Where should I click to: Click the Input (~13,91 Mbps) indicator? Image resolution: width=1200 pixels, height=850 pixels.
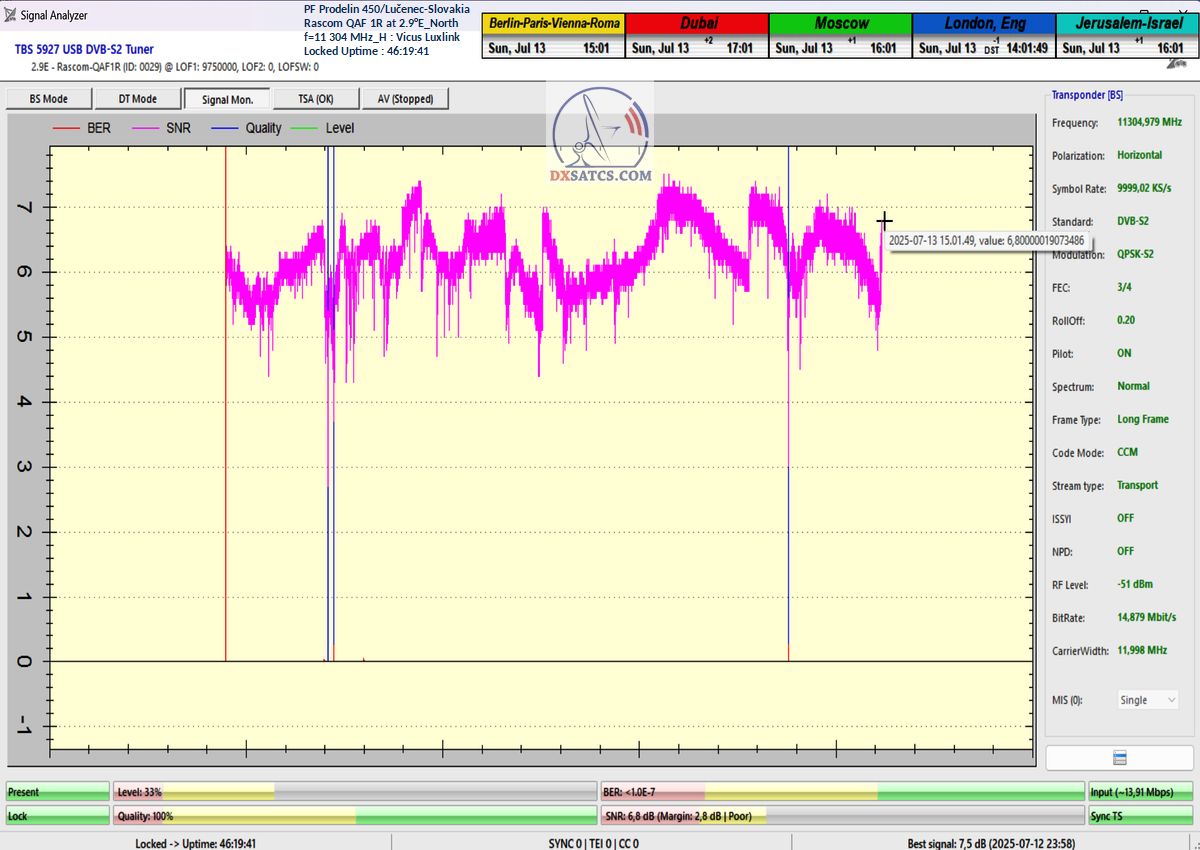(x=1138, y=792)
